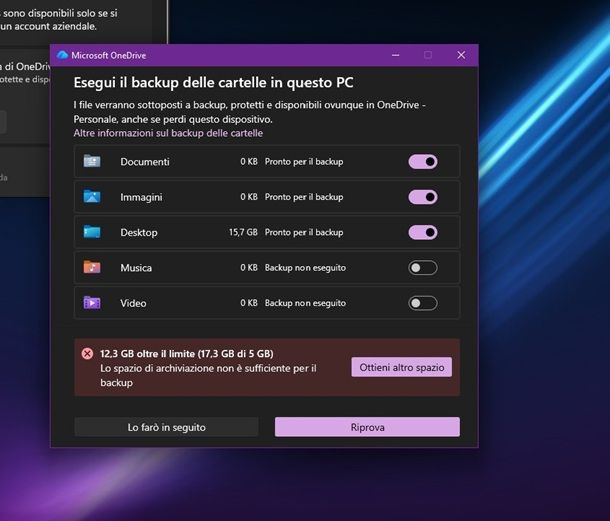
Task: Click the Video folder icon
Action: (92, 303)
